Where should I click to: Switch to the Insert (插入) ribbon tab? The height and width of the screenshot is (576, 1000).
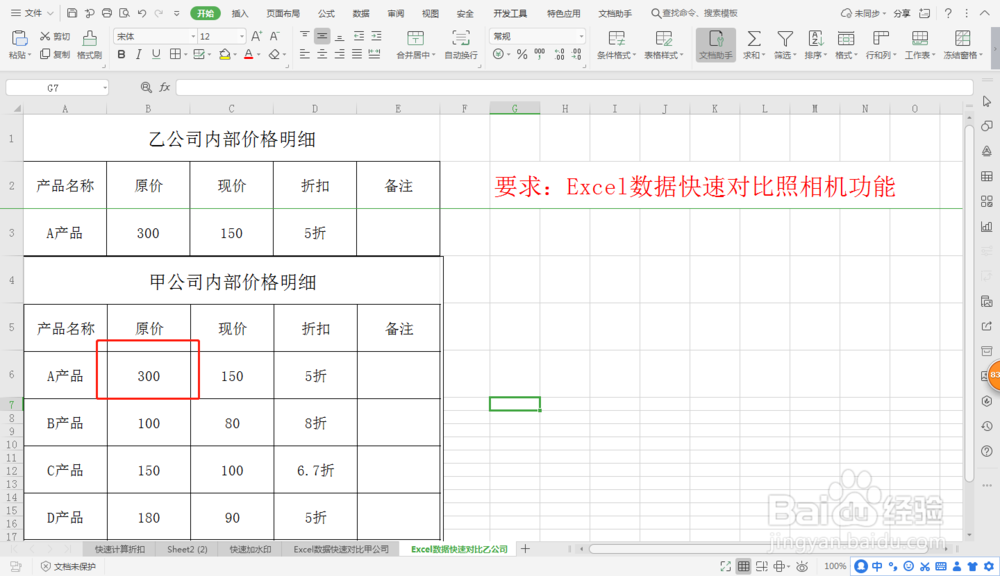pyautogui.click(x=240, y=13)
